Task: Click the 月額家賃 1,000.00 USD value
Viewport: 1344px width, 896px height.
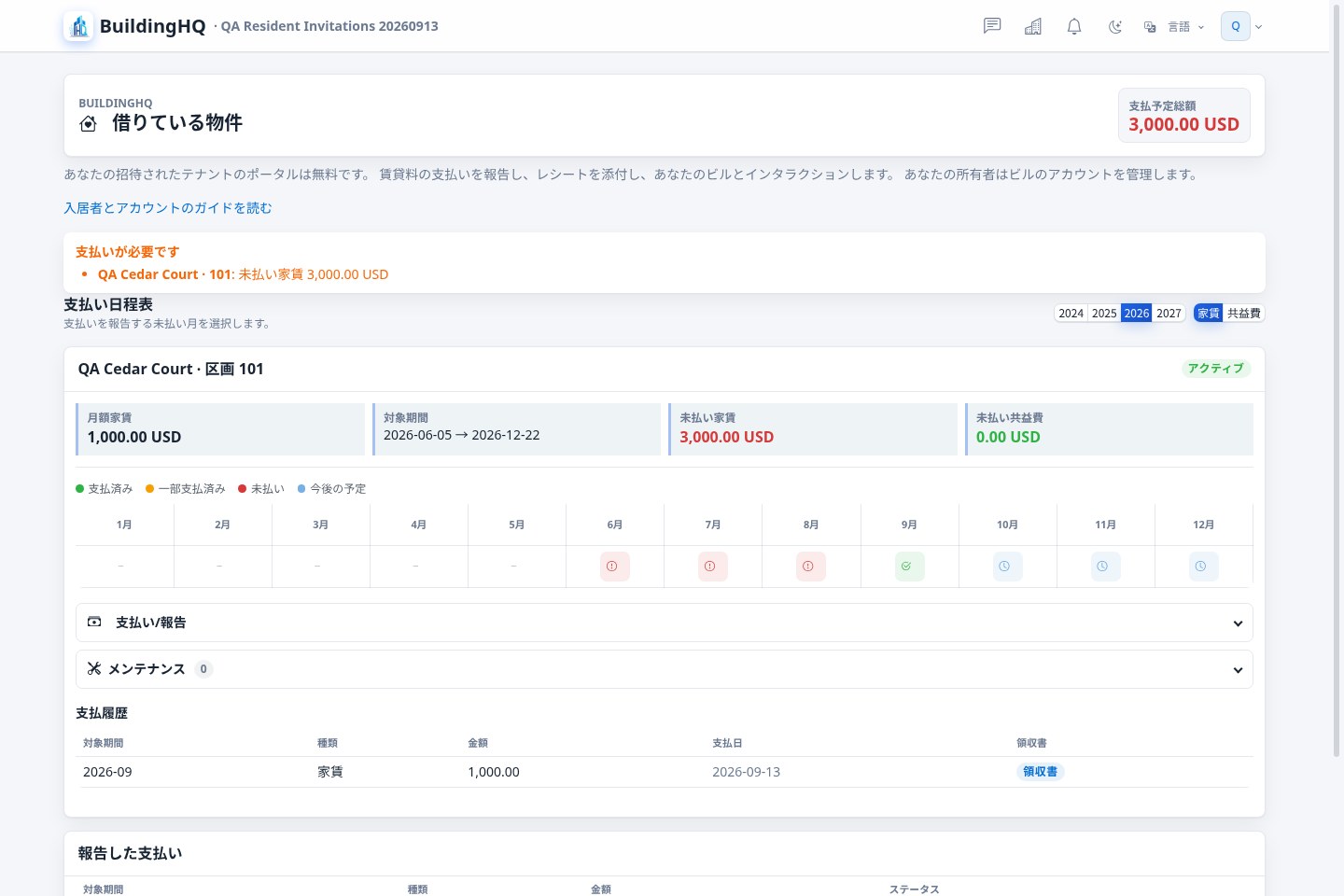Action: pos(134,437)
